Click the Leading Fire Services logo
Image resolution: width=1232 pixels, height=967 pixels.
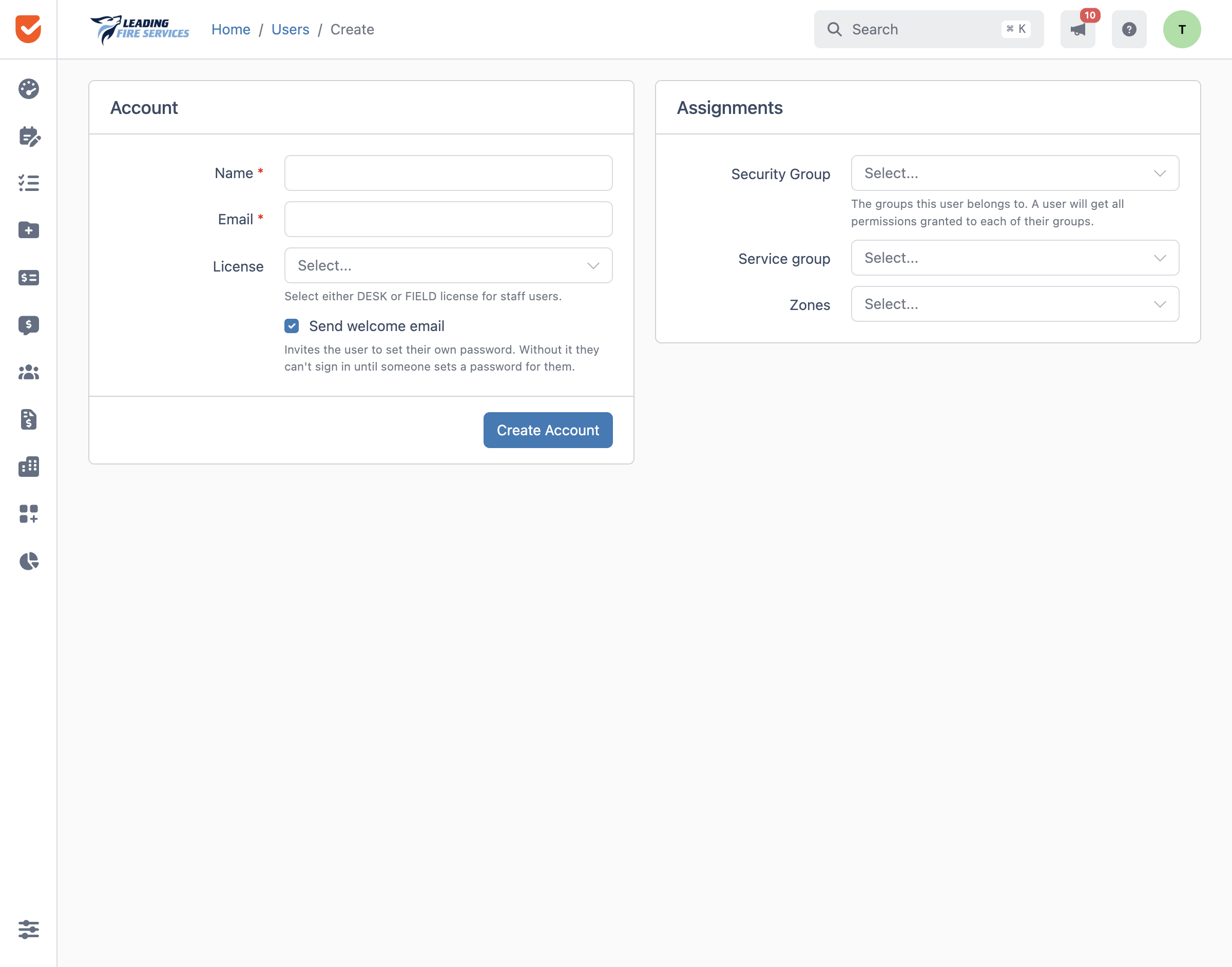140,29
